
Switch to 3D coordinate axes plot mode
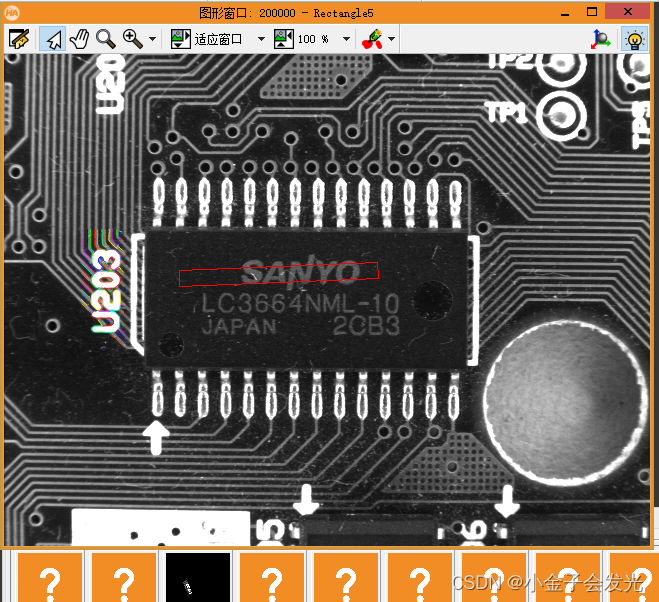pyautogui.click(x=601, y=39)
